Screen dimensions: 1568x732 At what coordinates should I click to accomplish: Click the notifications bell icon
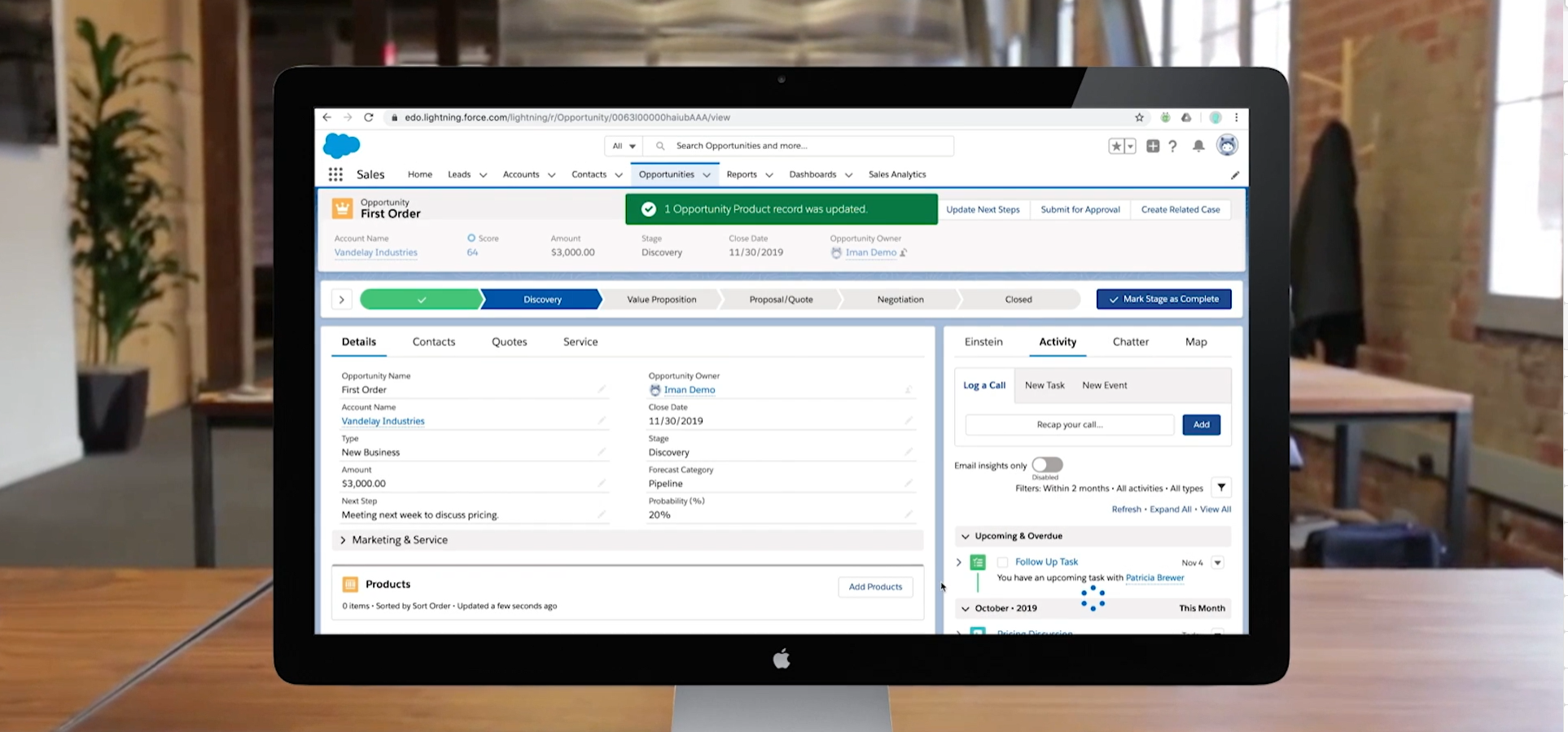tap(1198, 147)
